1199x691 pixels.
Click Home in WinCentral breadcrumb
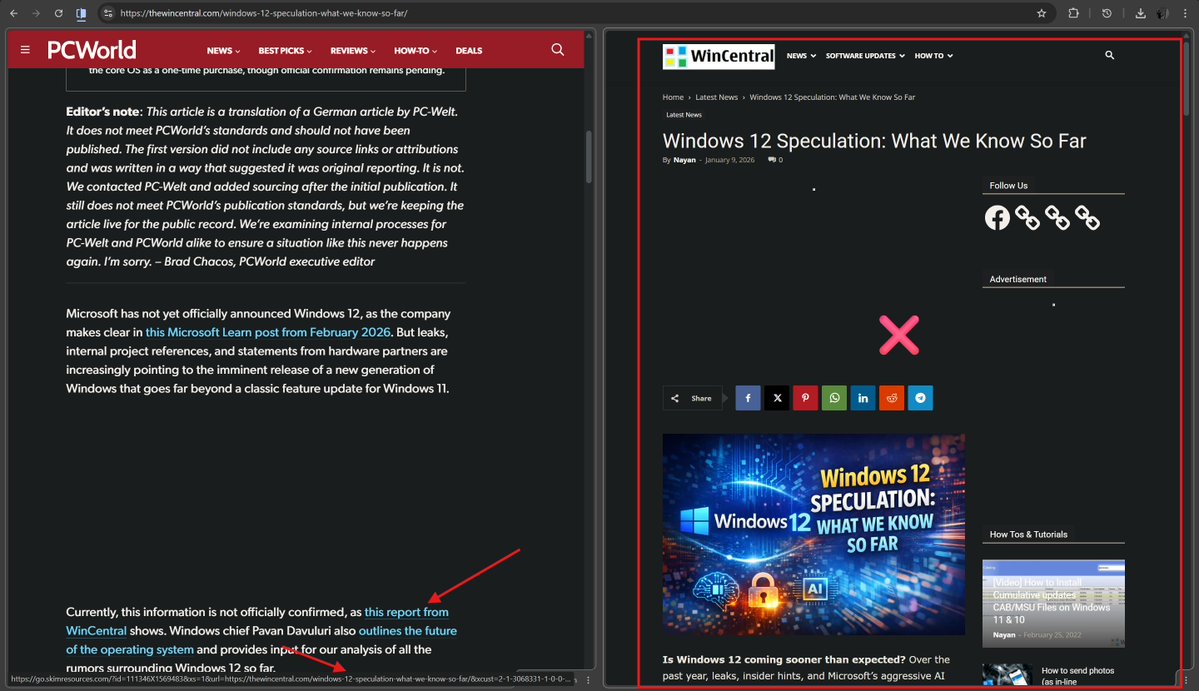point(673,97)
